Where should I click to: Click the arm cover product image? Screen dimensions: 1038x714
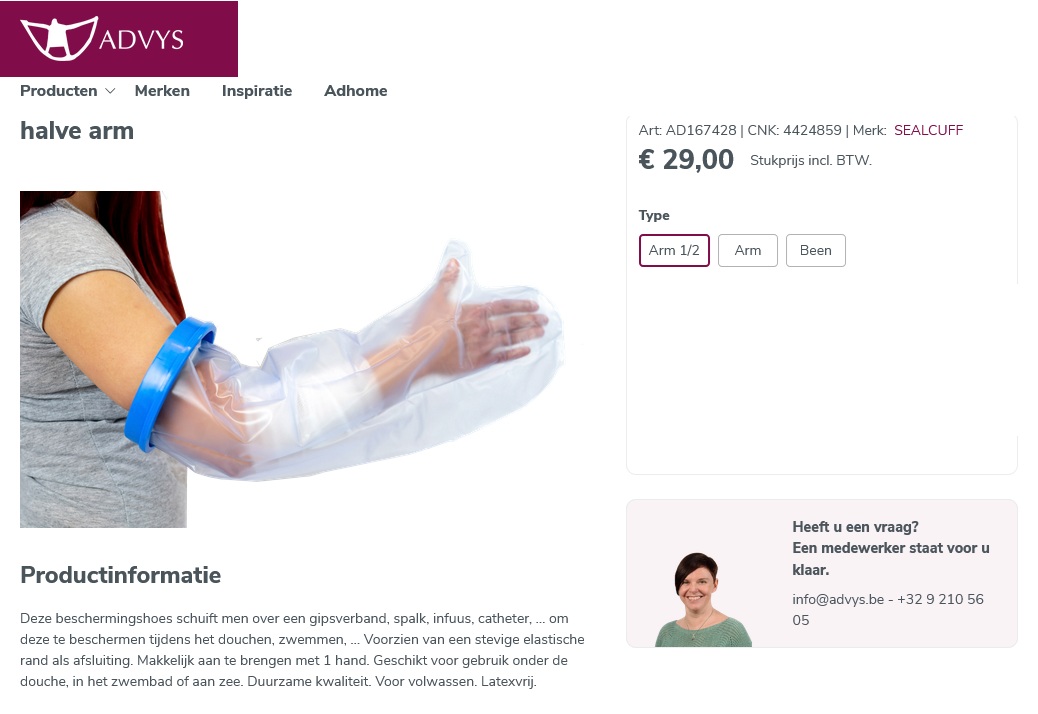(x=292, y=359)
